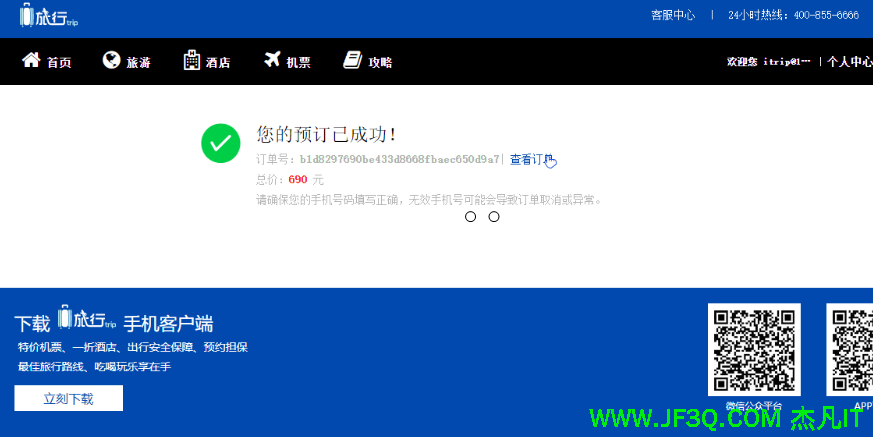This screenshot has height=437, width=873.
Task: Select the second circle indicator
Action: click(x=494, y=217)
